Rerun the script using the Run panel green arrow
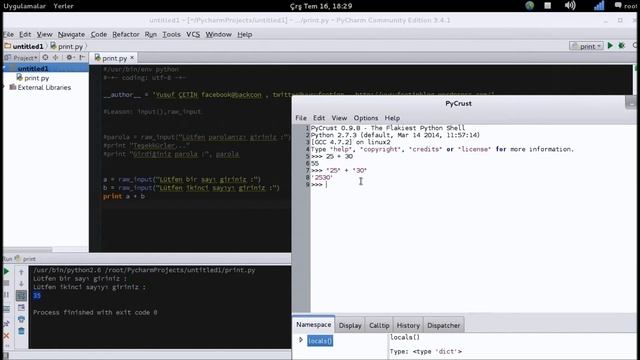This screenshot has width=640, height=360. coord(6,271)
